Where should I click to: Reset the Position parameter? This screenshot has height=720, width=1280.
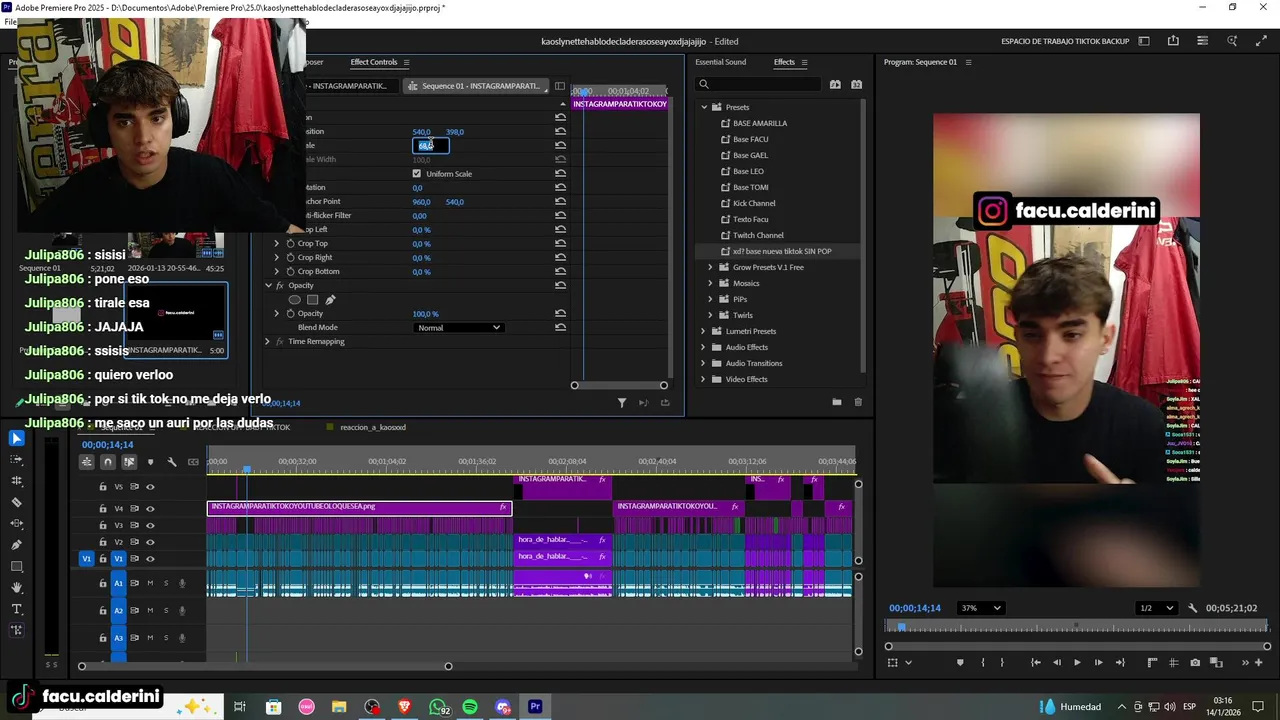click(x=560, y=132)
